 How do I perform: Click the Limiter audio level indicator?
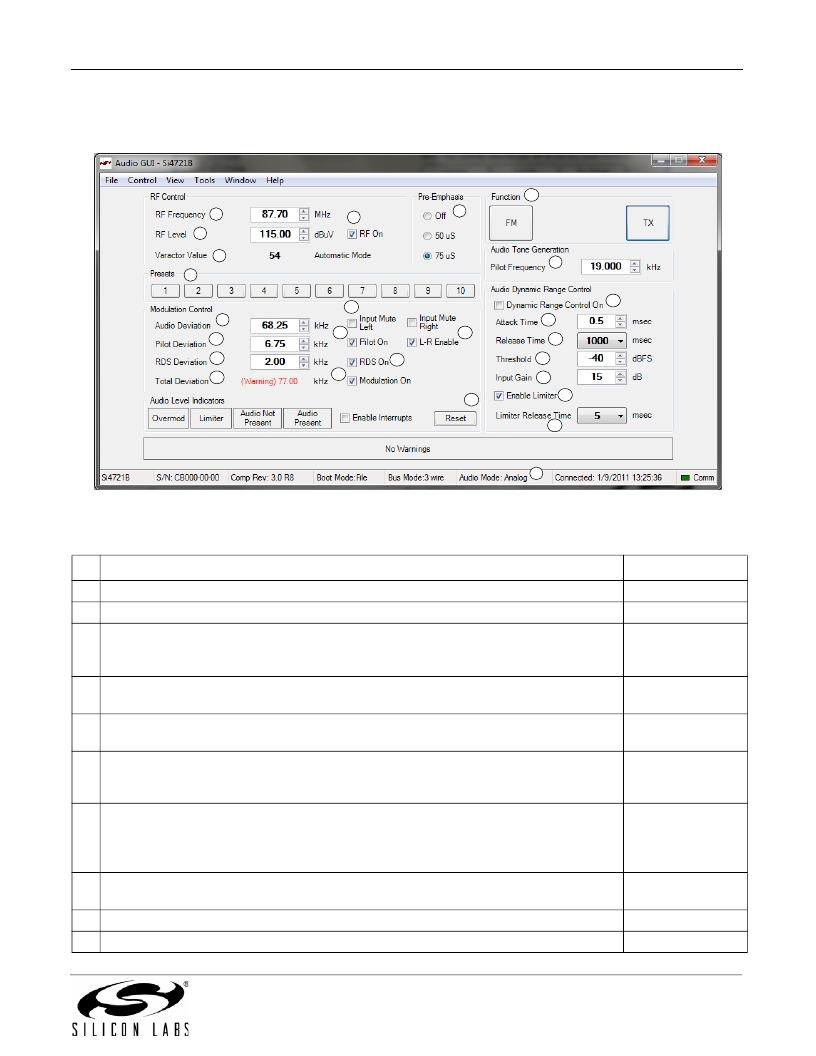(211, 418)
